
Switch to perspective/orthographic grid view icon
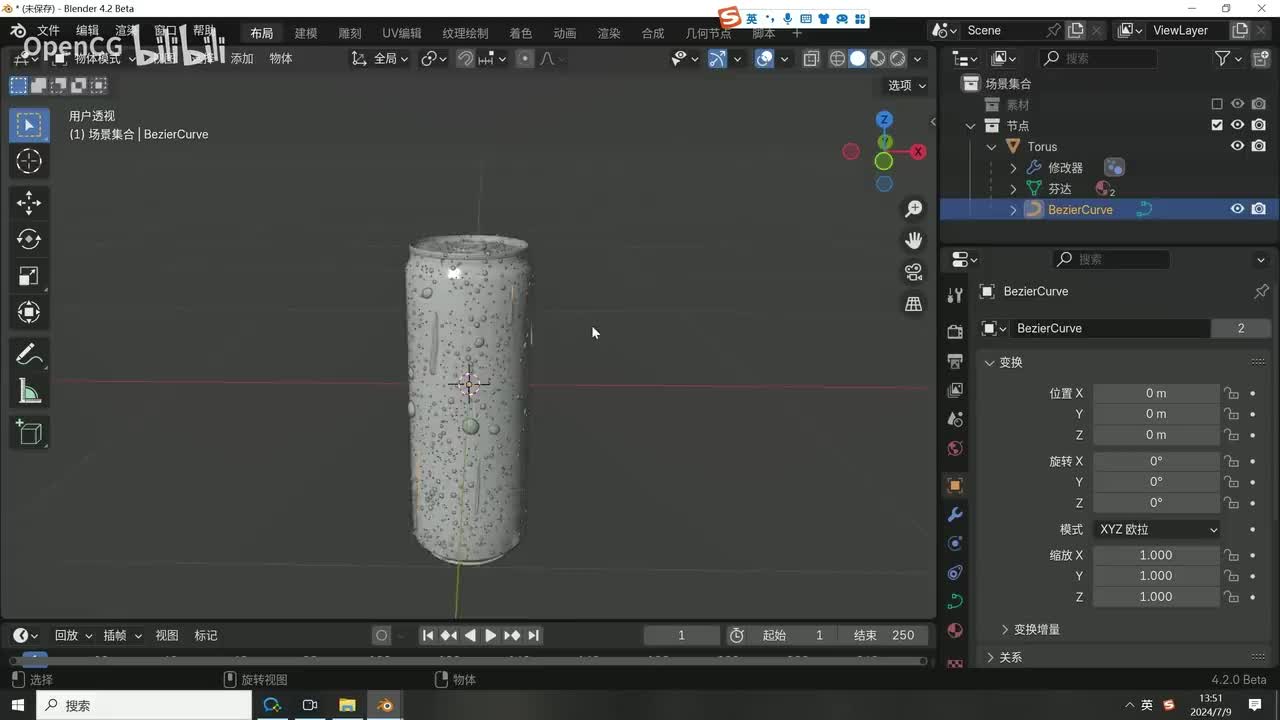(x=913, y=304)
